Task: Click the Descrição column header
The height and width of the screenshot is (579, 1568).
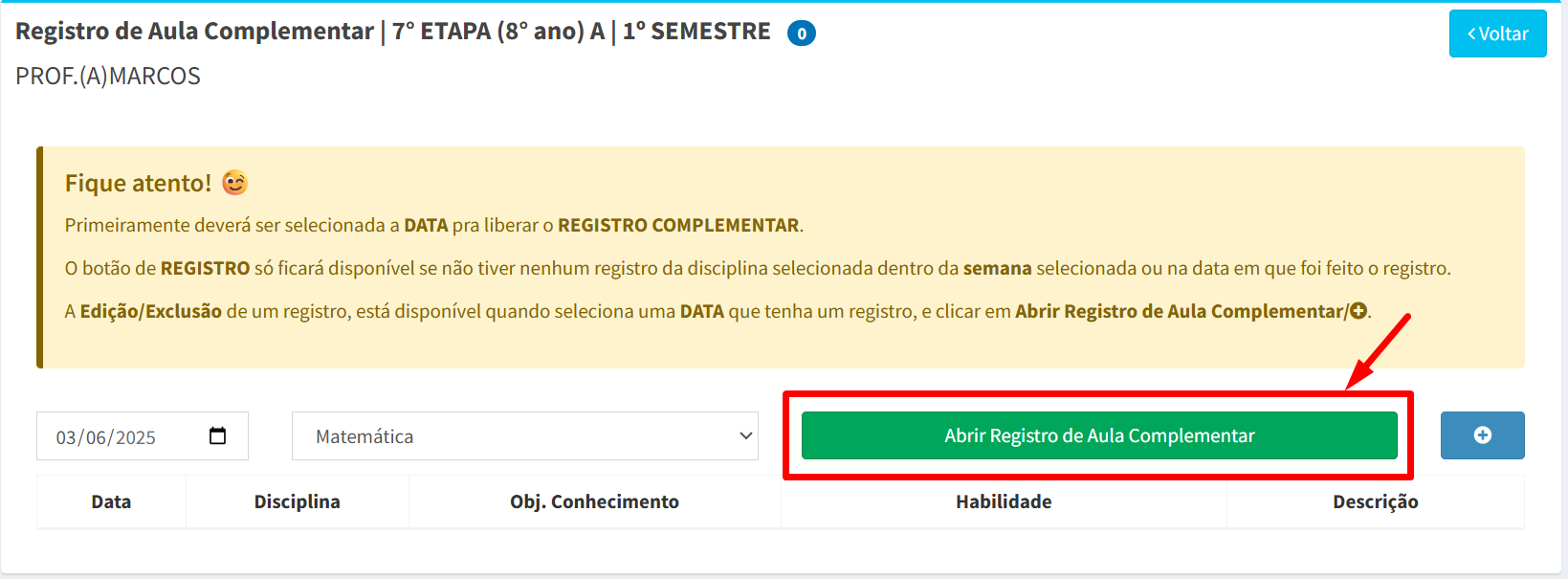Action: [1376, 501]
